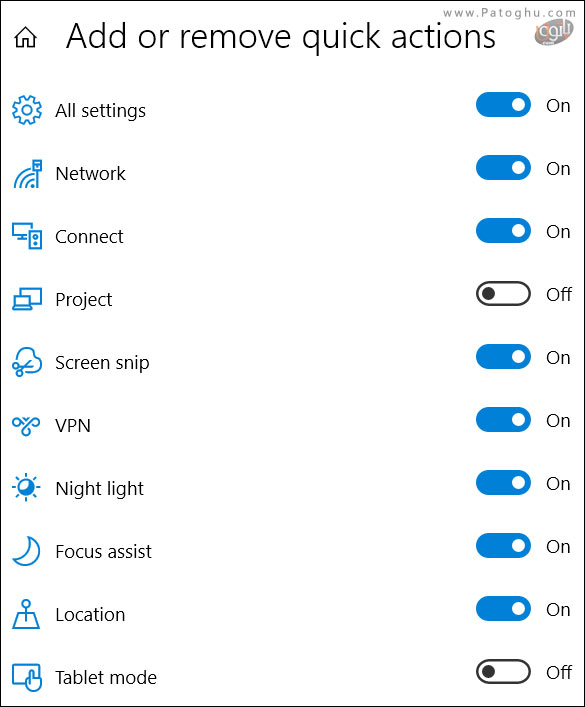
Task: Click the Project screens icon
Action: click(x=27, y=299)
